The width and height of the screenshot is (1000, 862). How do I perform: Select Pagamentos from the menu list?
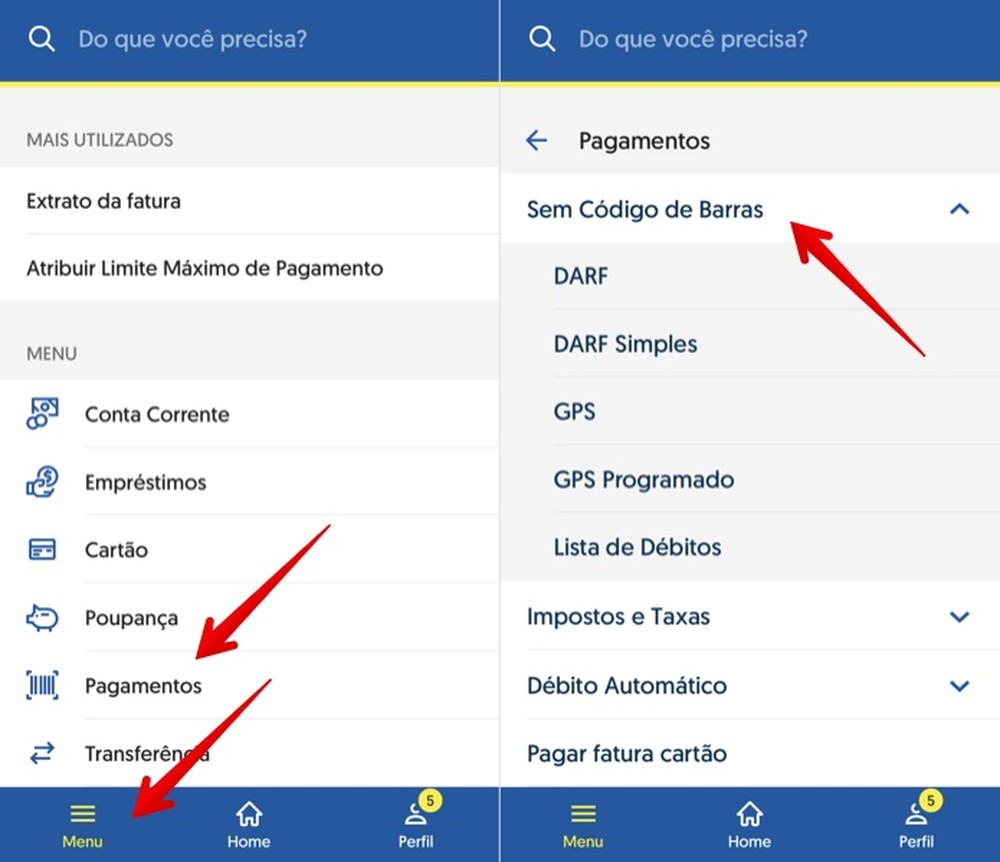(x=144, y=686)
